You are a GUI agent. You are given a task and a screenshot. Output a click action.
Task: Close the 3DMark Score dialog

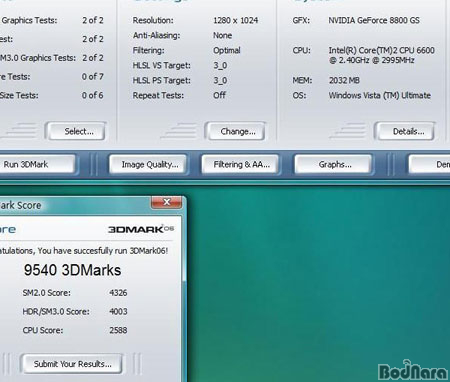166,202
